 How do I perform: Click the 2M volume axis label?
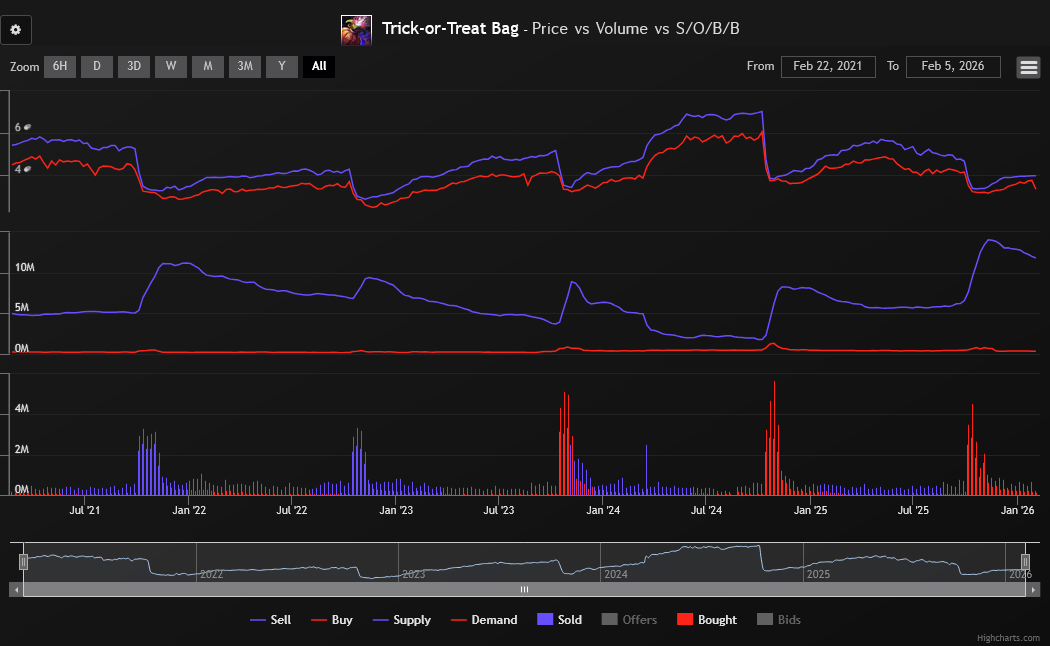pos(22,449)
